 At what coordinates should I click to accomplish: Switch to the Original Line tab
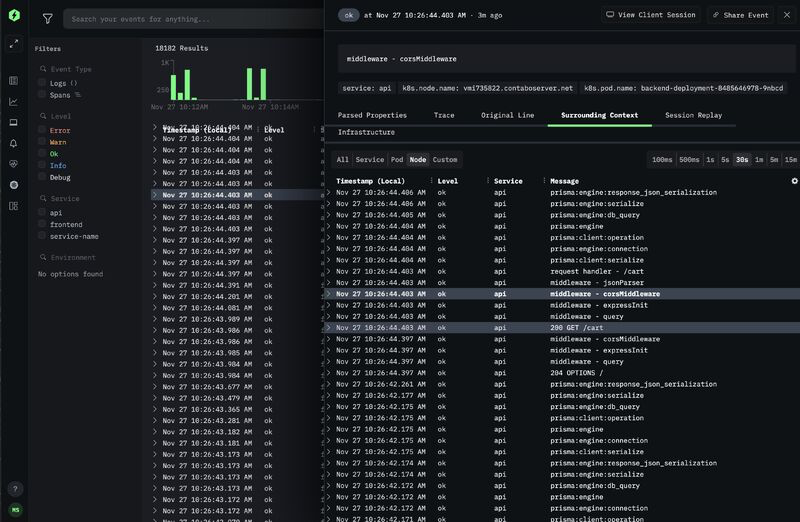click(x=507, y=115)
